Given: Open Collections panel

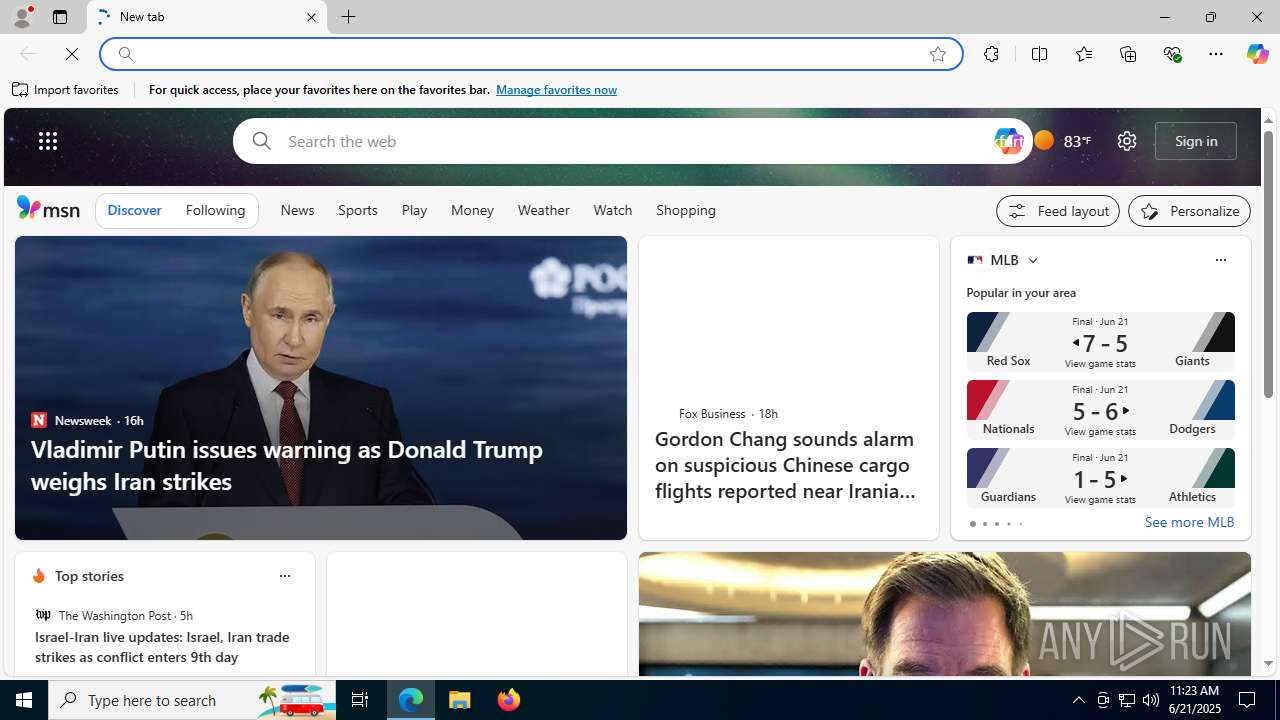Looking at the screenshot, I should pos(1128,54).
